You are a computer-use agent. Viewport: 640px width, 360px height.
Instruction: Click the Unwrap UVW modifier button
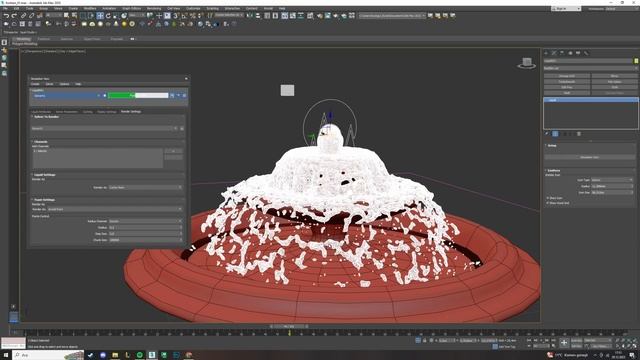[x=567, y=76]
